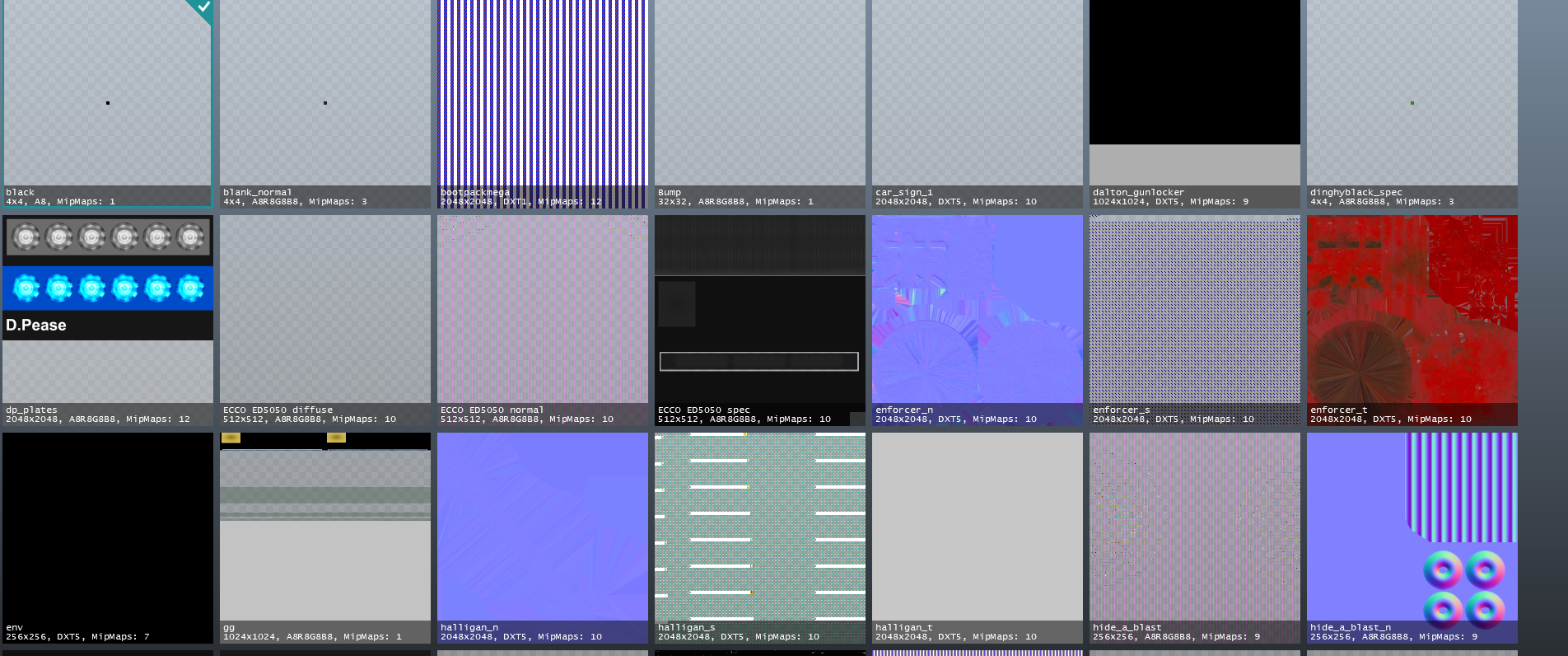The width and height of the screenshot is (1568, 656).
Task: Click the halligan_s texture thumbnail
Action: pyautogui.click(x=759, y=537)
